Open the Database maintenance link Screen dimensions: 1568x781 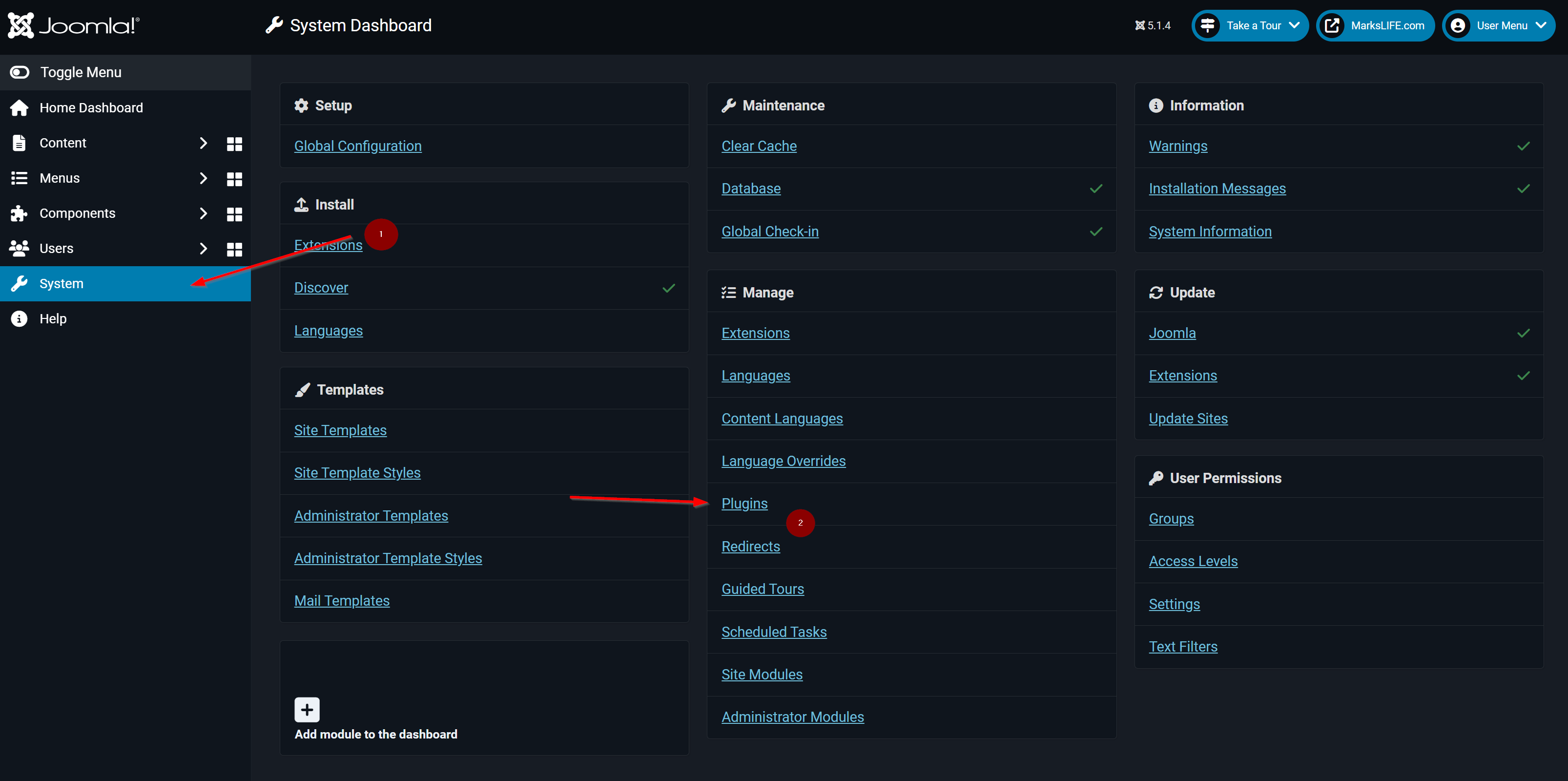(751, 189)
